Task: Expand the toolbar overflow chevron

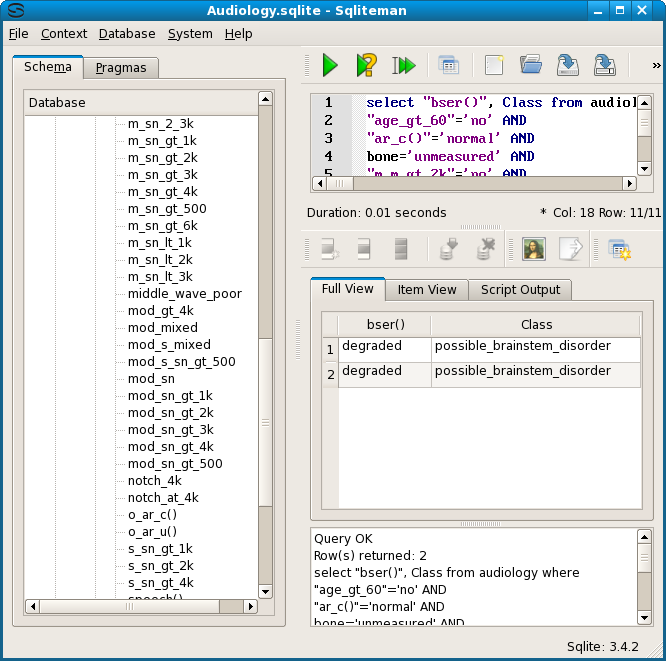Action: (656, 66)
